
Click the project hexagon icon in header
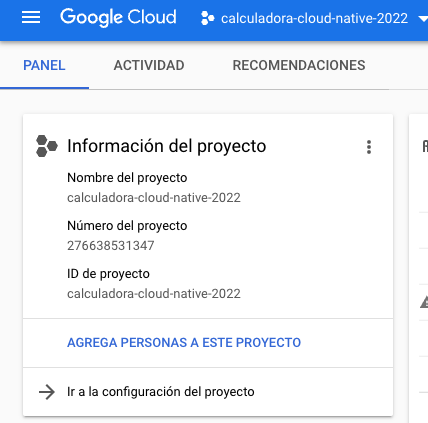pos(207,18)
